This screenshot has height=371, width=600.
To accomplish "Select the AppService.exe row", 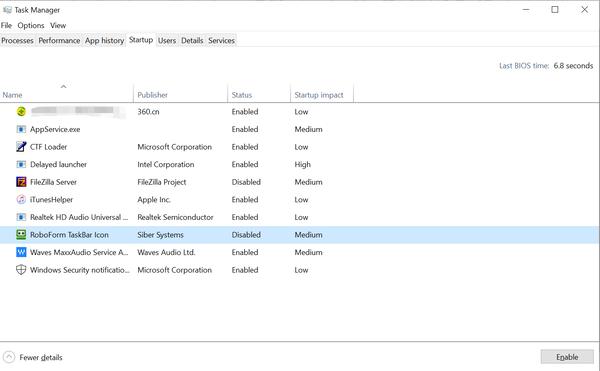I will click(300, 129).
